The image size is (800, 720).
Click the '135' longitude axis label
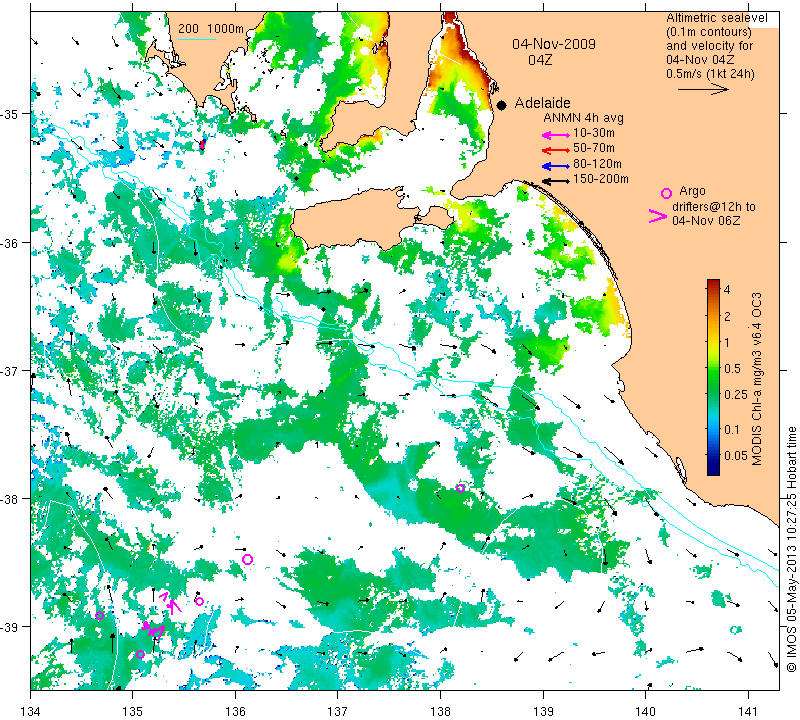(x=133, y=711)
